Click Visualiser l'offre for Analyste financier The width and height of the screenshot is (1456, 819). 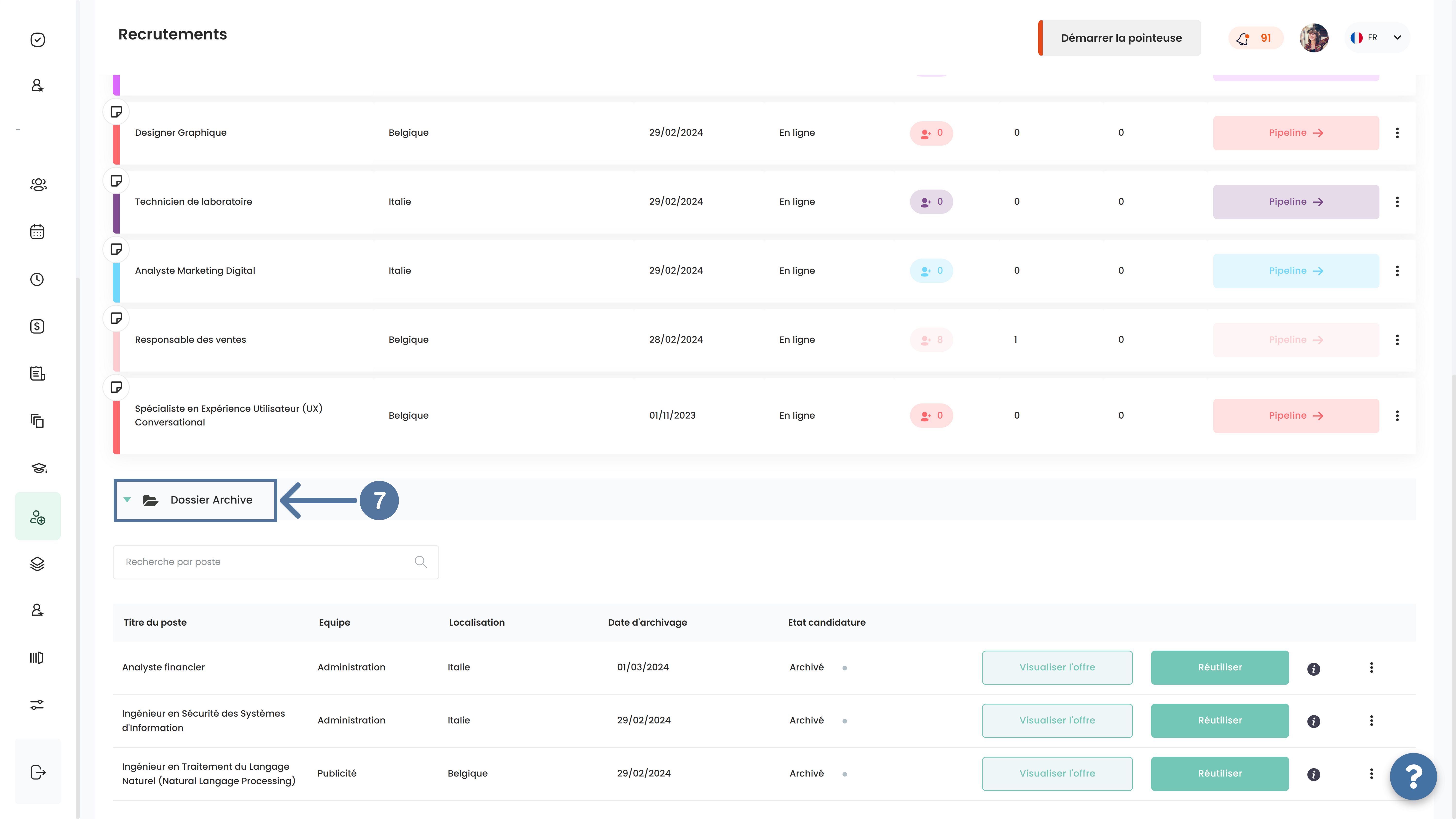pyautogui.click(x=1057, y=668)
